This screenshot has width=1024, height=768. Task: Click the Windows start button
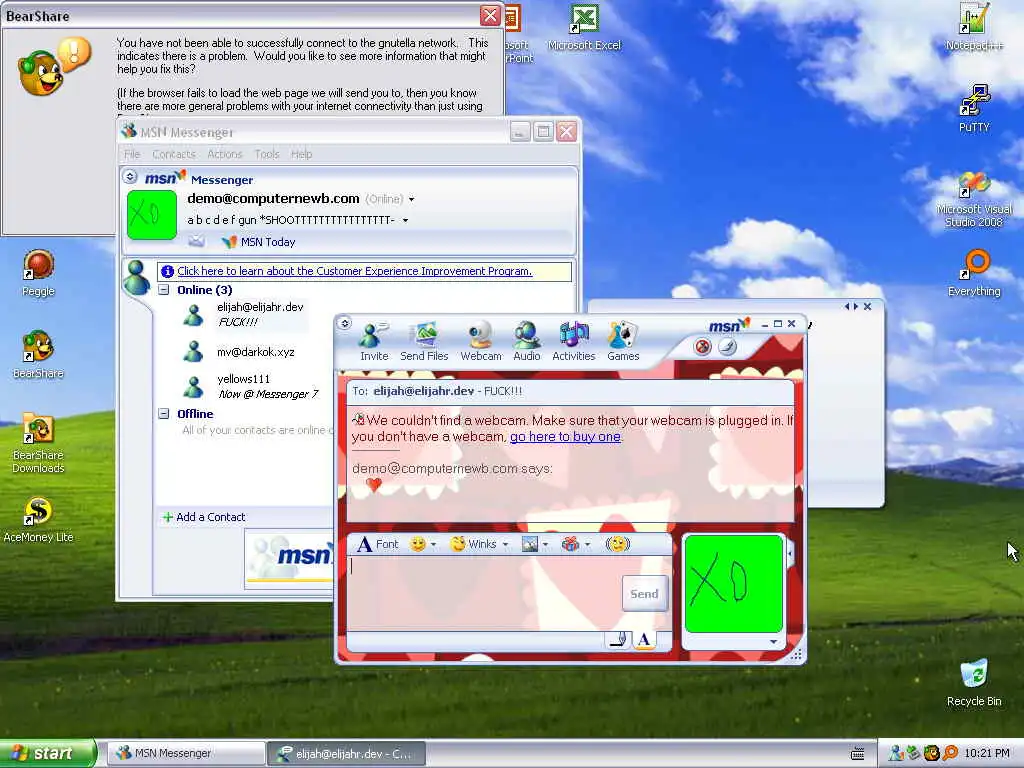point(48,754)
